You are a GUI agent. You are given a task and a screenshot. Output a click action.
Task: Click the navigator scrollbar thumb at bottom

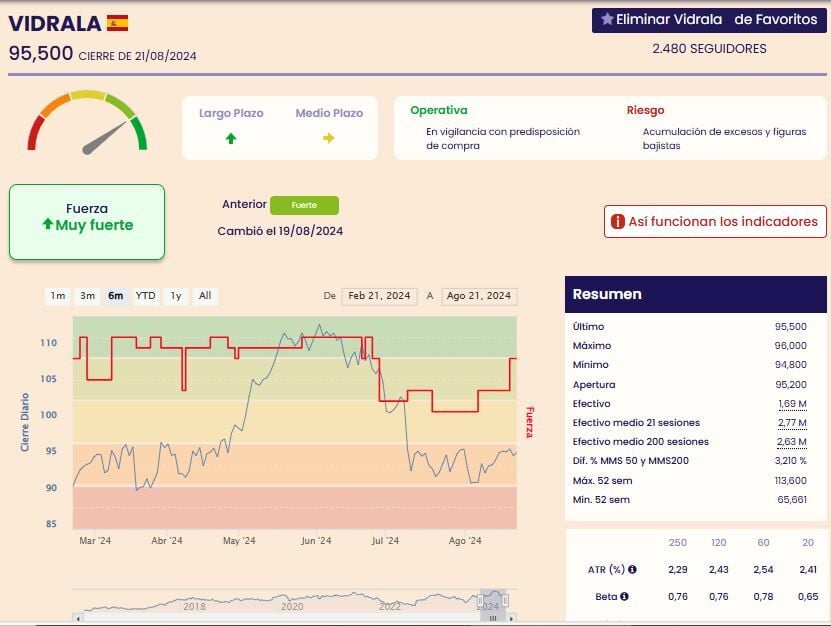[493, 618]
